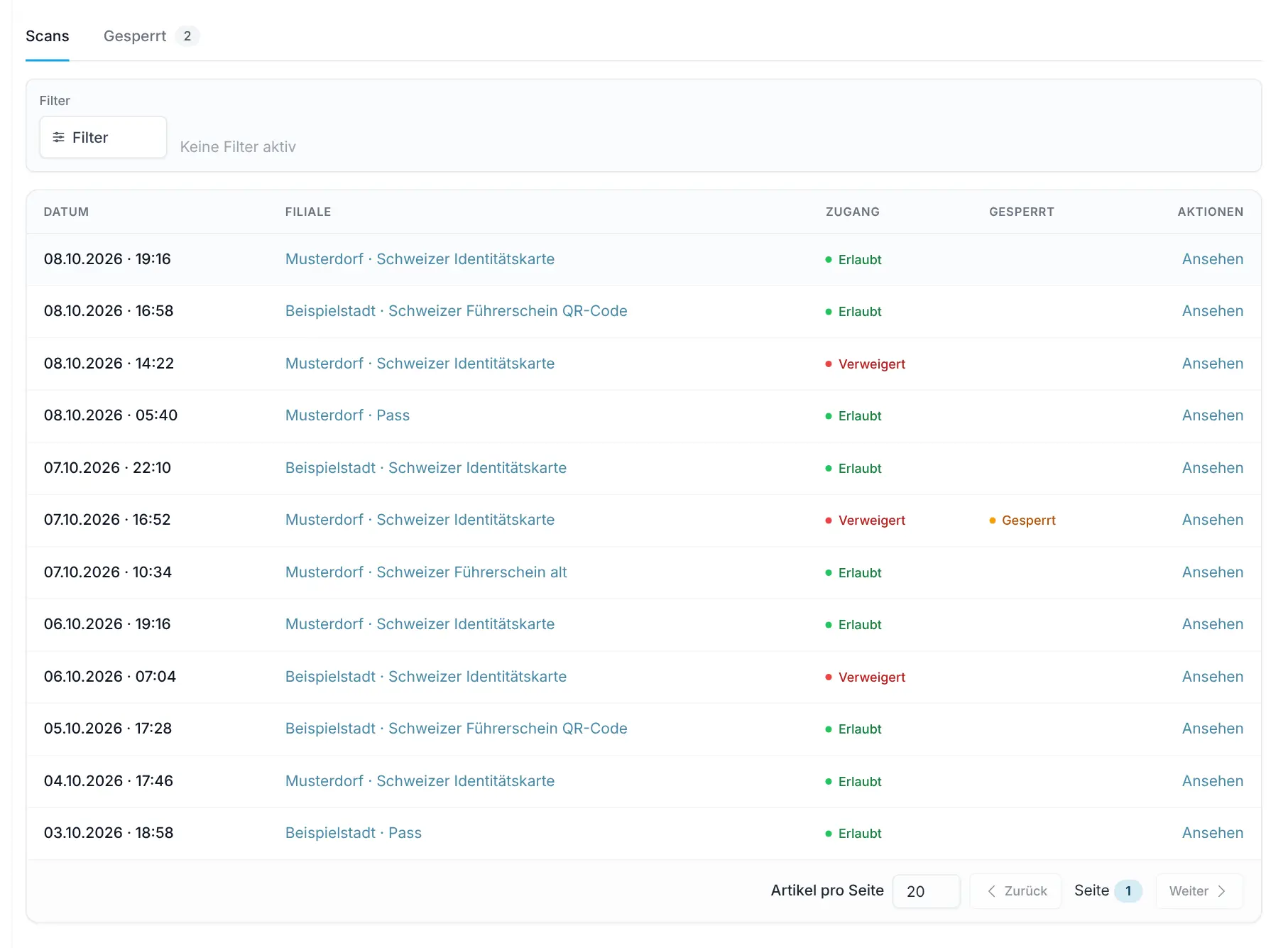Click the Zurück pagination button

coord(1016,891)
